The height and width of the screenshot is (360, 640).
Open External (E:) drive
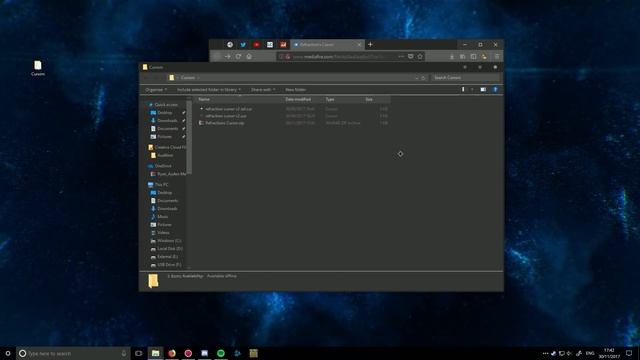164,257
